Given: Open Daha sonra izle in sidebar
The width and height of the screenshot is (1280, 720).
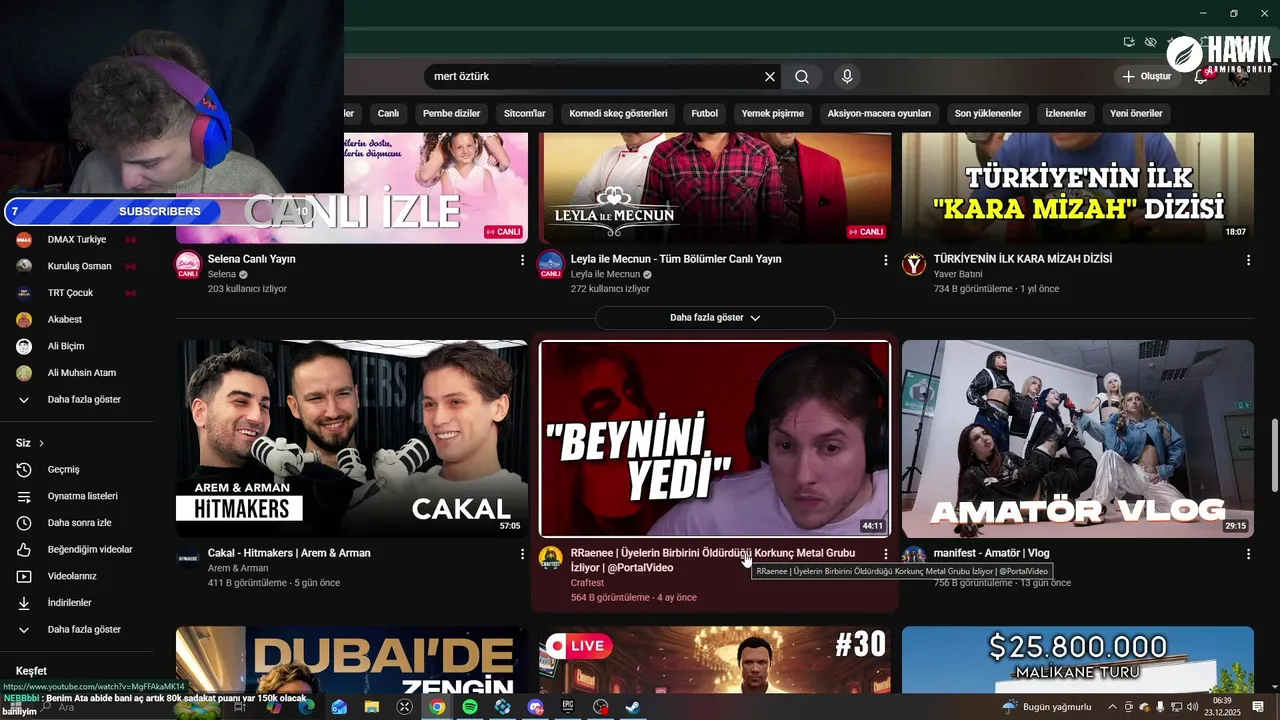Looking at the screenshot, I should pos(80,523).
